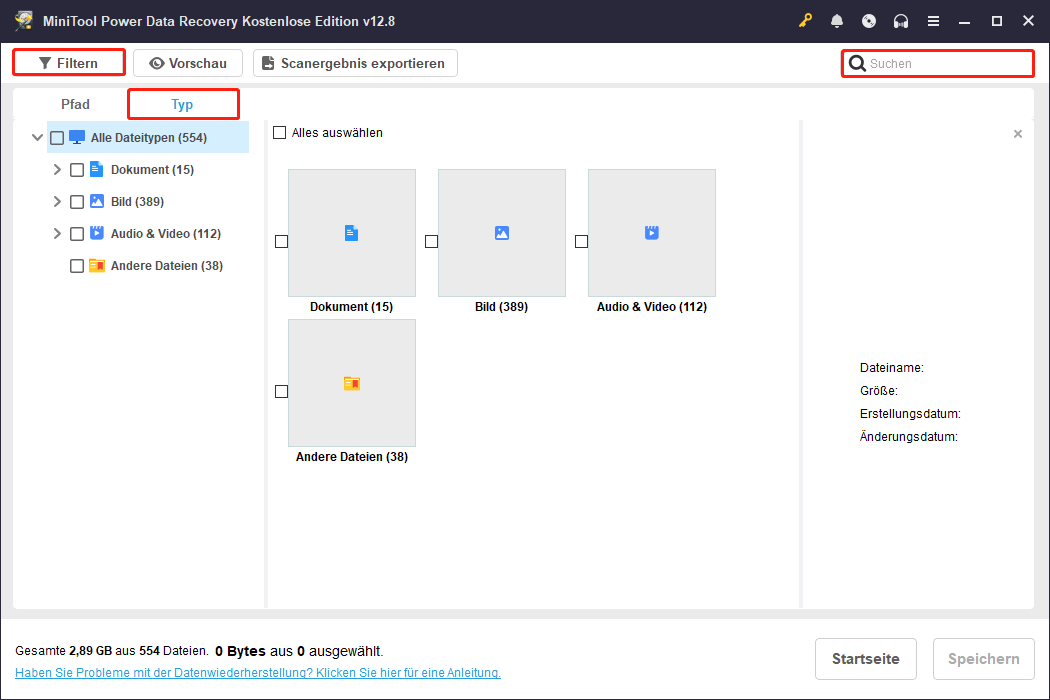Screen dimensions: 1050x700
Task: Close the preview details panel
Action: [1018, 134]
